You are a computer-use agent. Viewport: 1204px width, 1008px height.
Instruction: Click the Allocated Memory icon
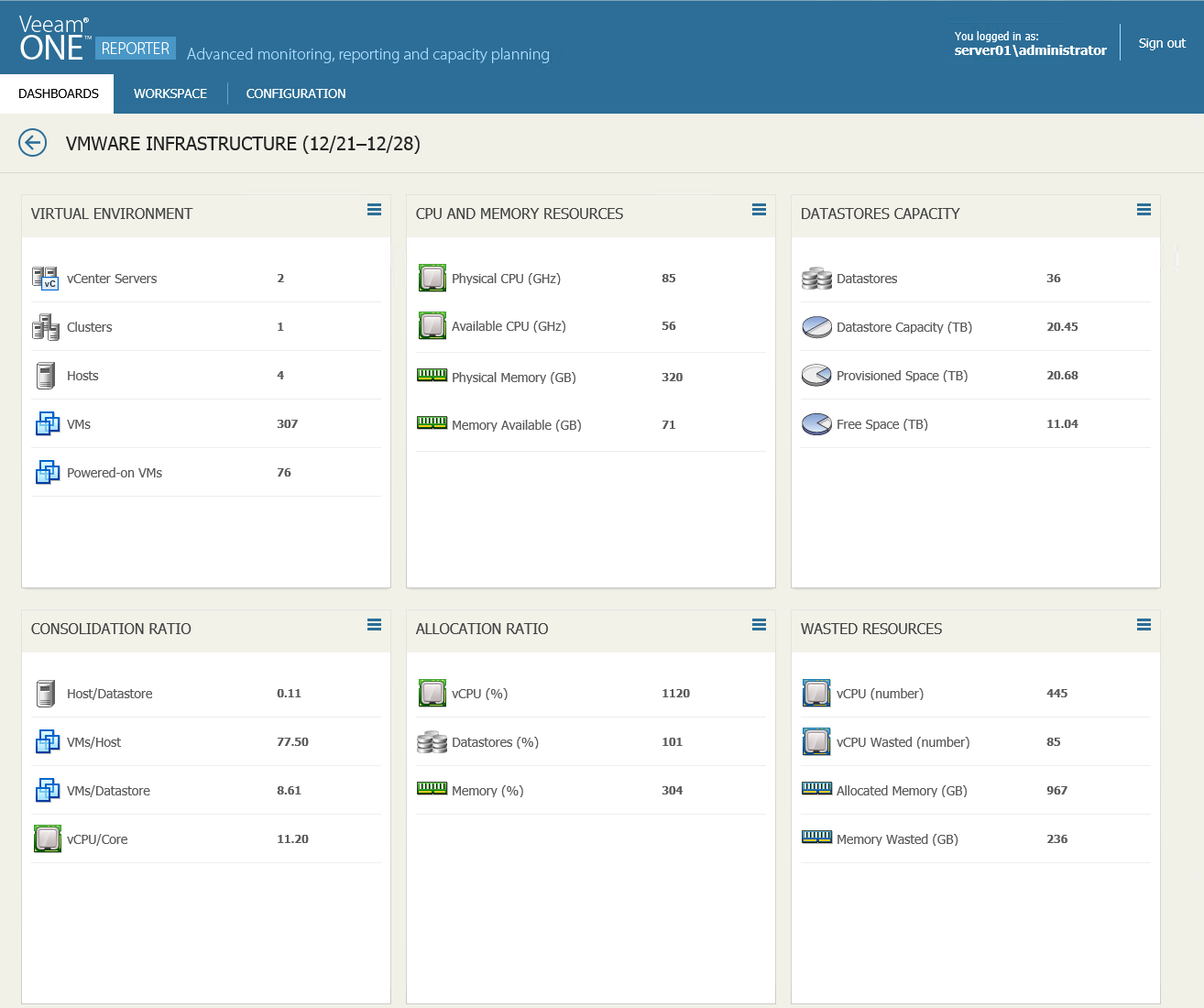click(816, 788)
